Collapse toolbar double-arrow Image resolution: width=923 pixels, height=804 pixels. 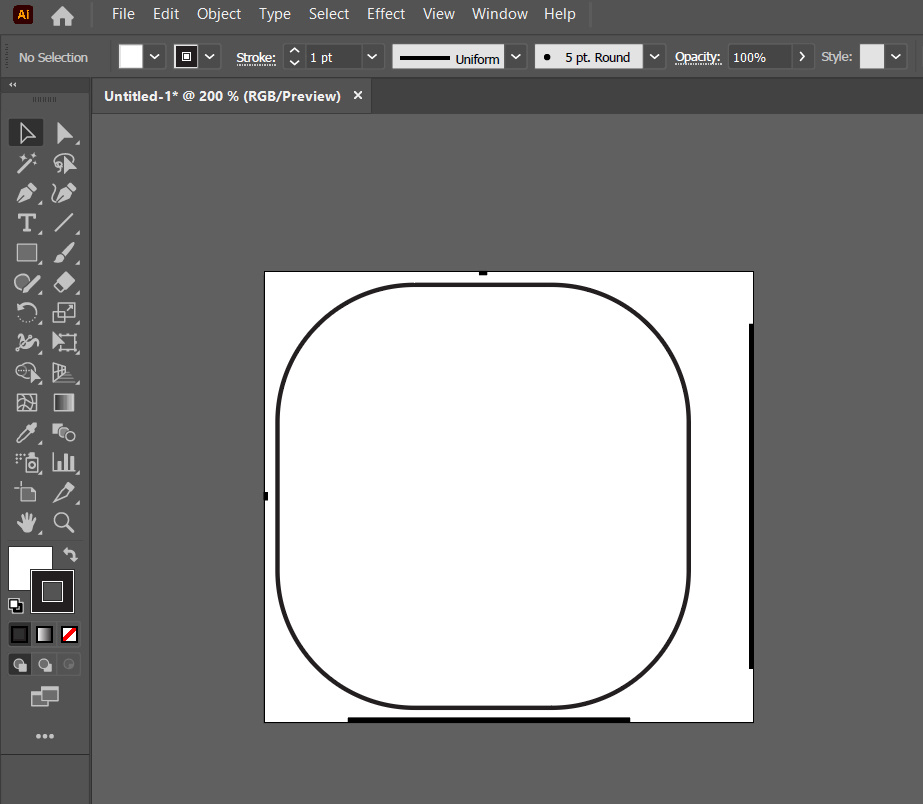13,85
